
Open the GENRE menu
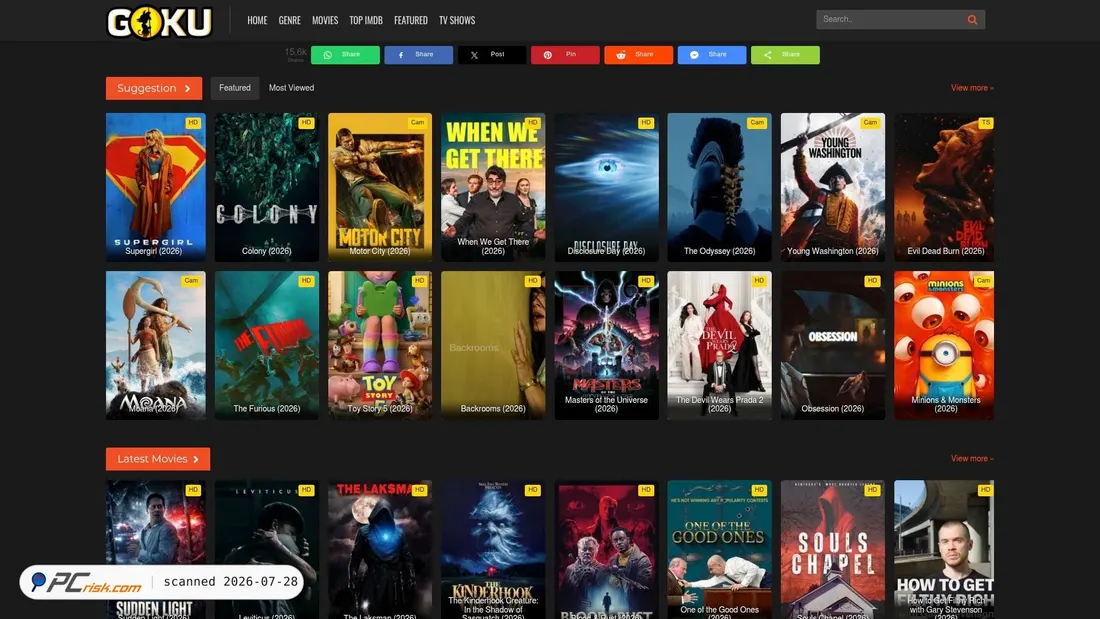click(x=289, y=20)
